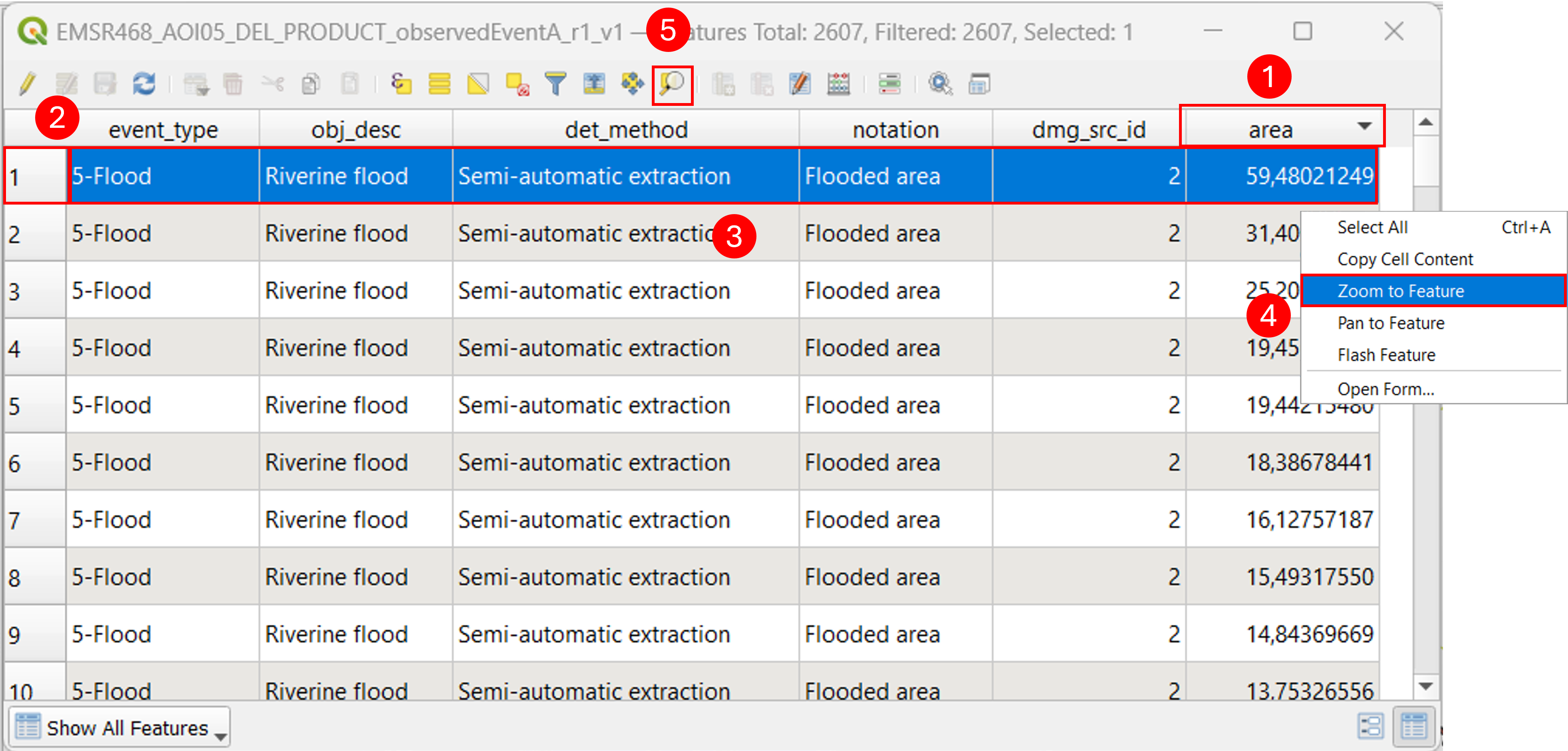Click the Select All toolbar icon
Viewport: 1568px width, 751px height.
439,84
